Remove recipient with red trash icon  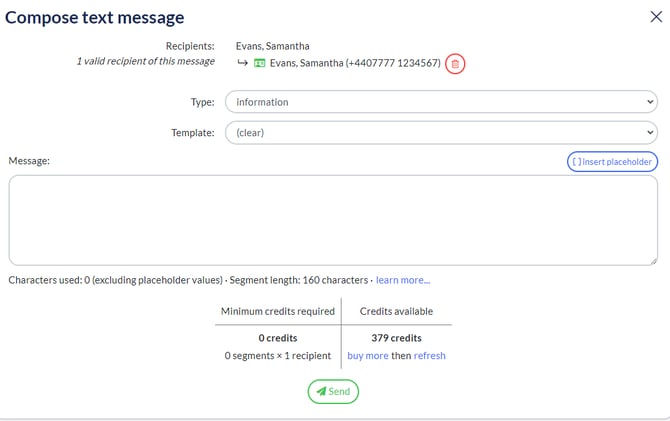[455, 64]
